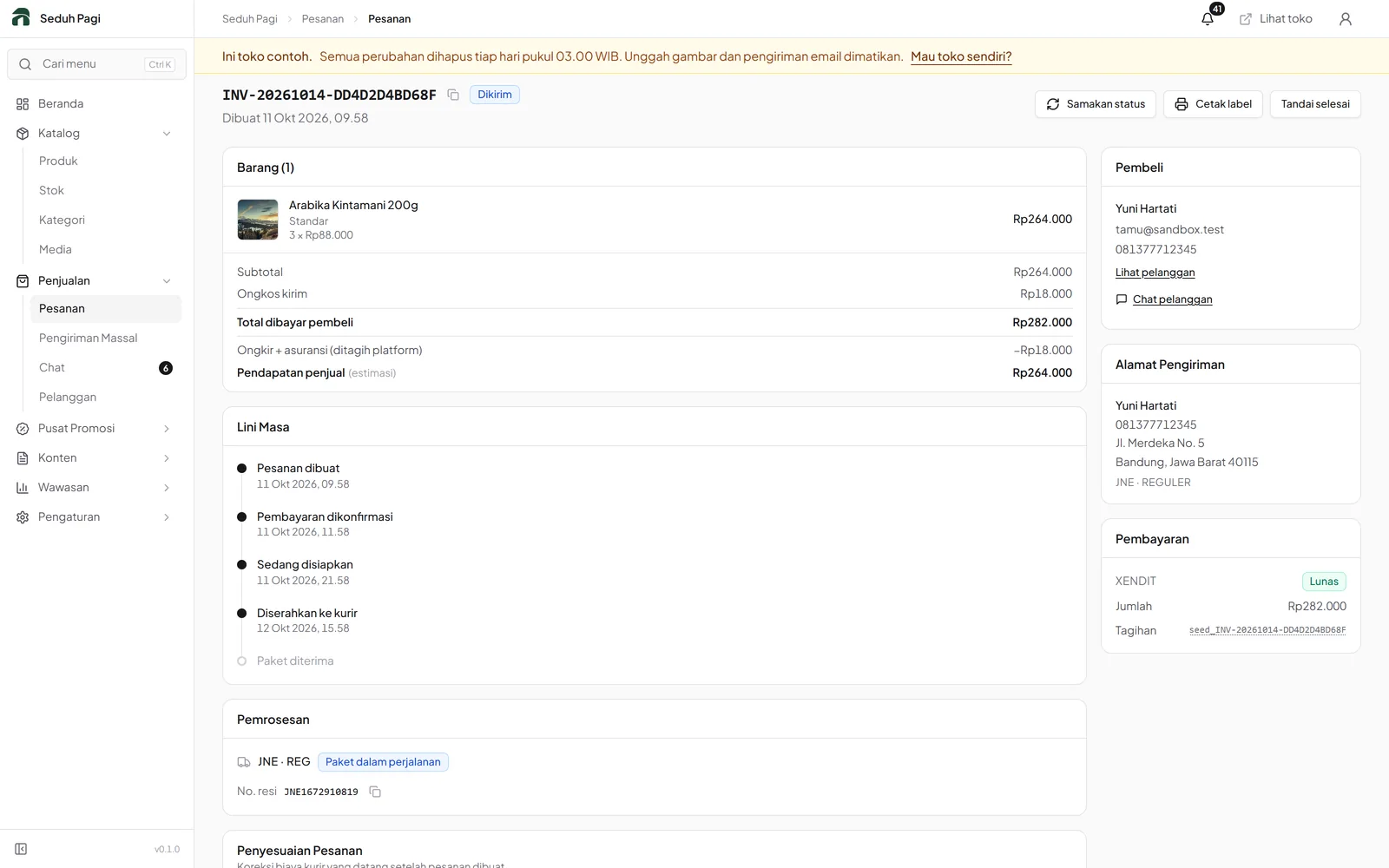Expand the Pusat Promosi chevron
The width and height of the screenshot is (1389, 868).
coord(167,428)
